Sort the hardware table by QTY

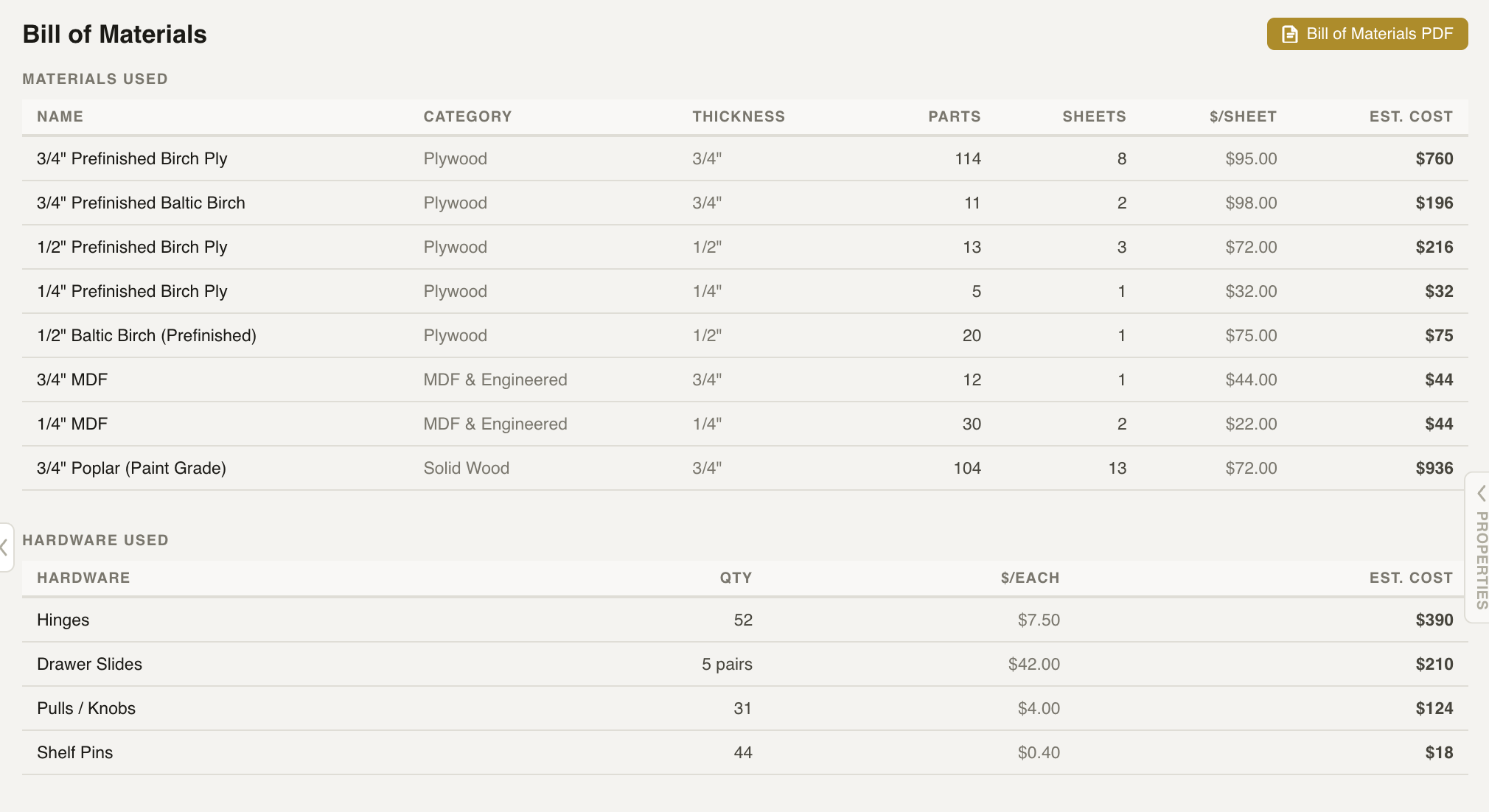point(735,578)
